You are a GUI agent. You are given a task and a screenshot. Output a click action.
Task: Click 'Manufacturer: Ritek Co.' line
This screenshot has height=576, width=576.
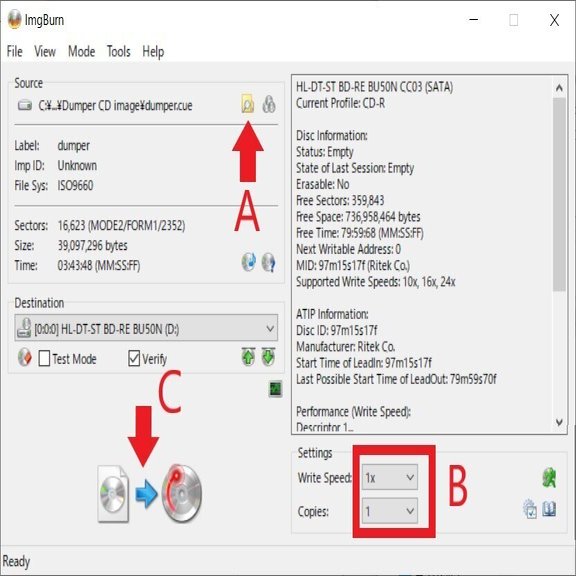346,346
